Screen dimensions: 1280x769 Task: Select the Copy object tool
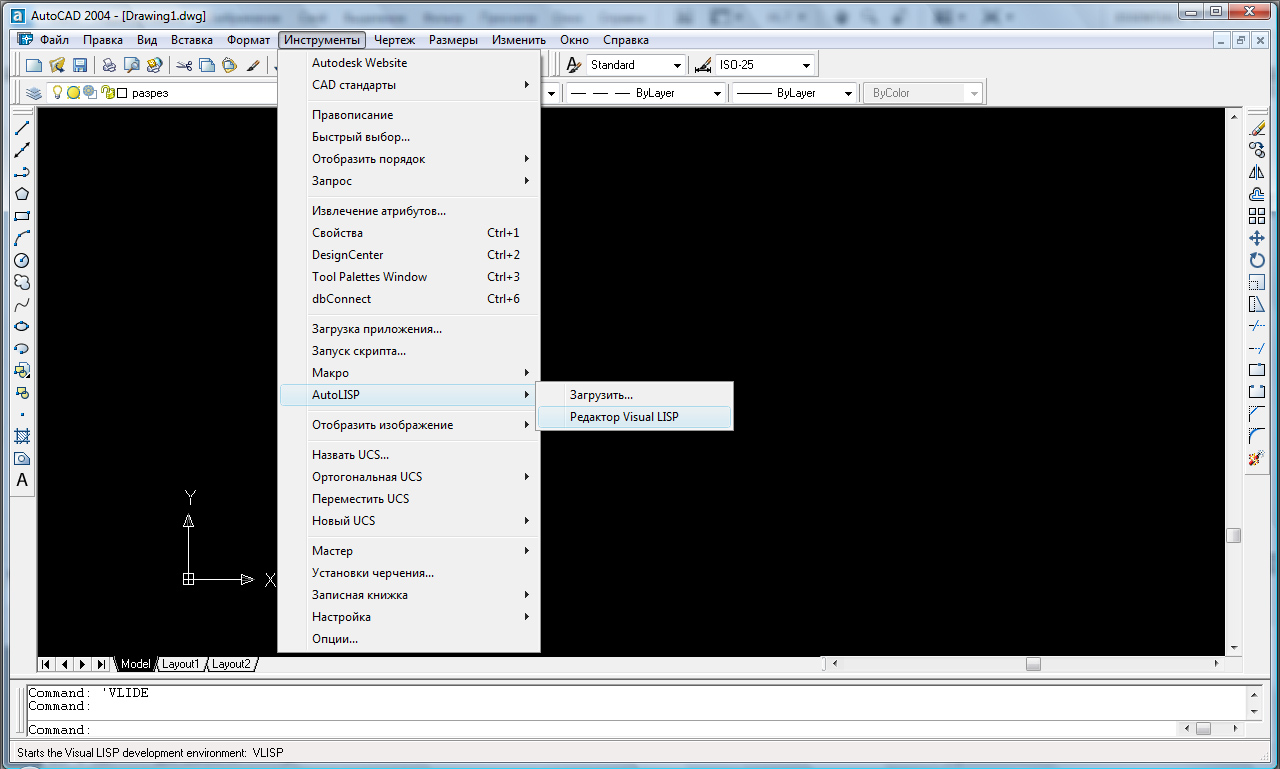click(1257, 150)
